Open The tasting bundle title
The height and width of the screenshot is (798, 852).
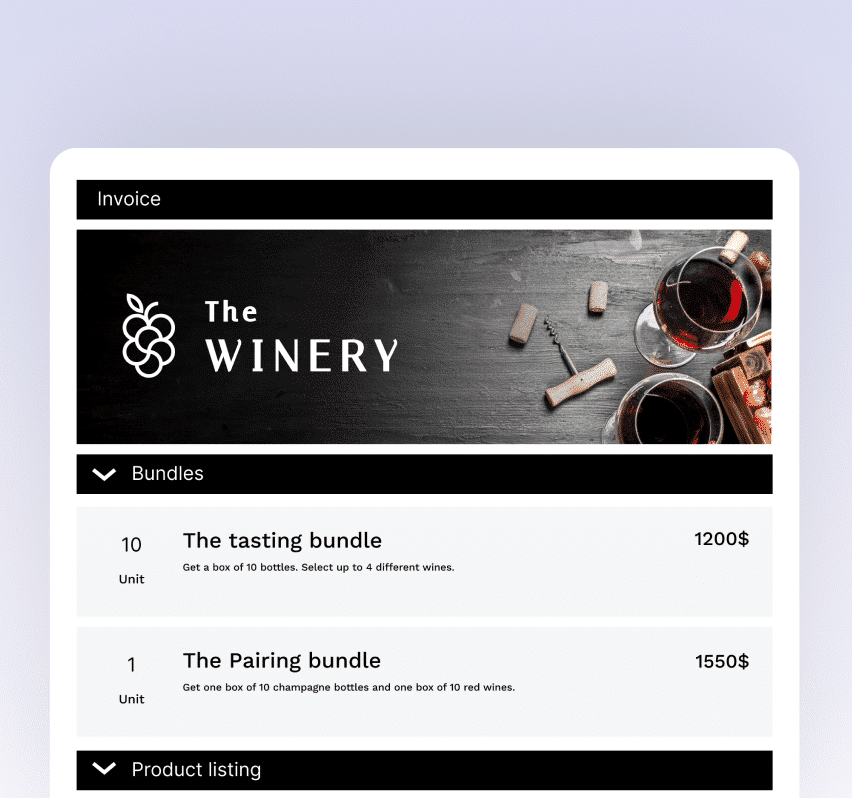click(x=282, y=541)
